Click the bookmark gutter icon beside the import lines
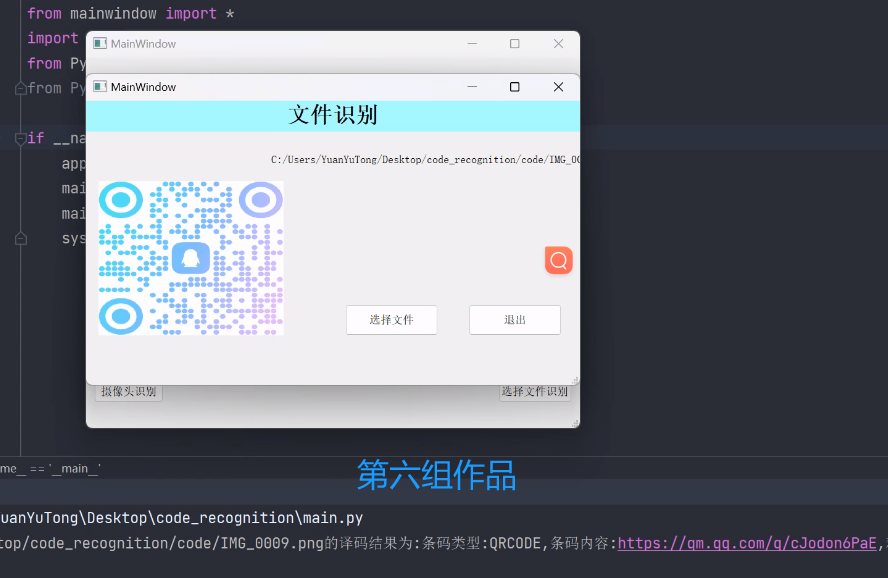 [20, 88]
